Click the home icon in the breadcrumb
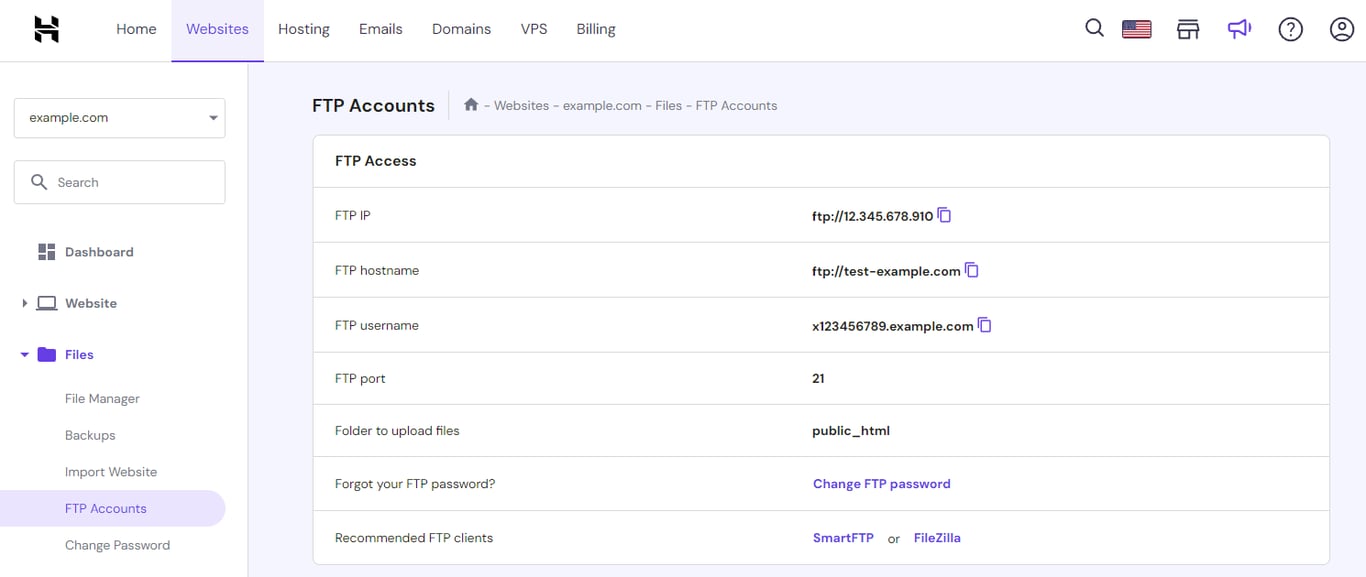This screenshot has width=1366, height=577. click(470, 103)
